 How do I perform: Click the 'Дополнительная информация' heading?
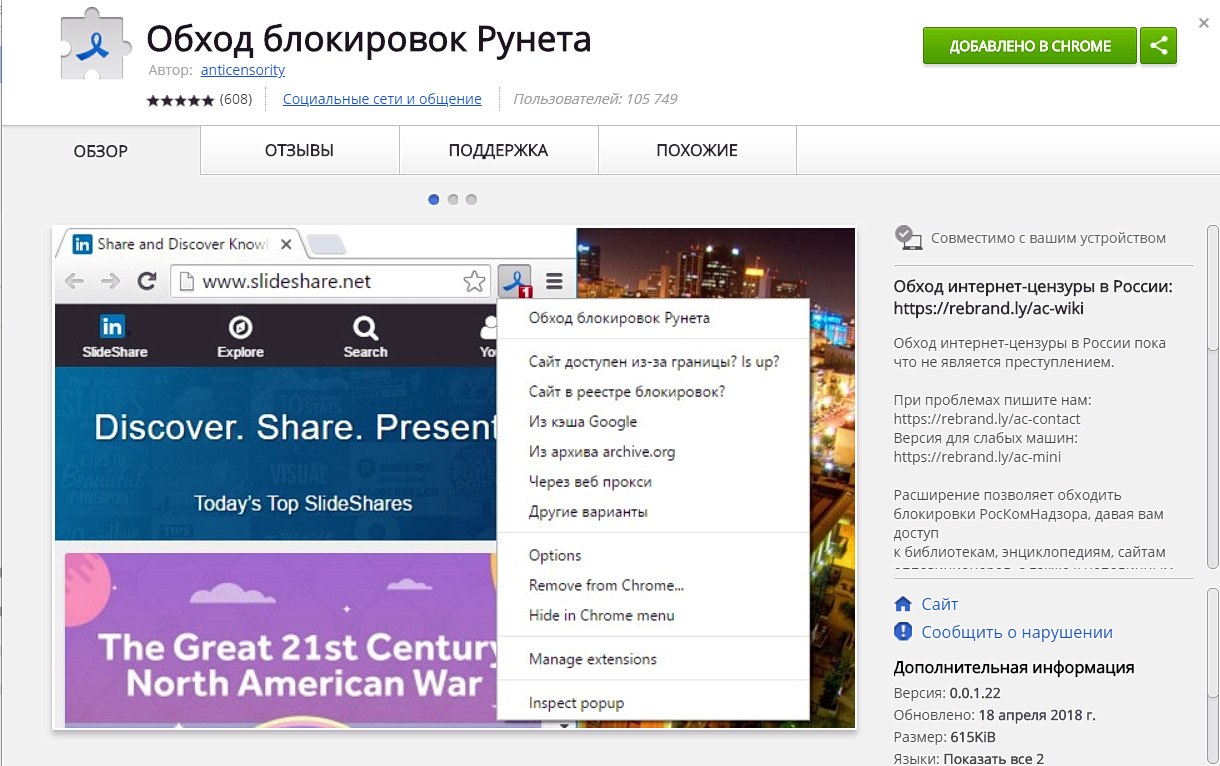[1013, 667]
